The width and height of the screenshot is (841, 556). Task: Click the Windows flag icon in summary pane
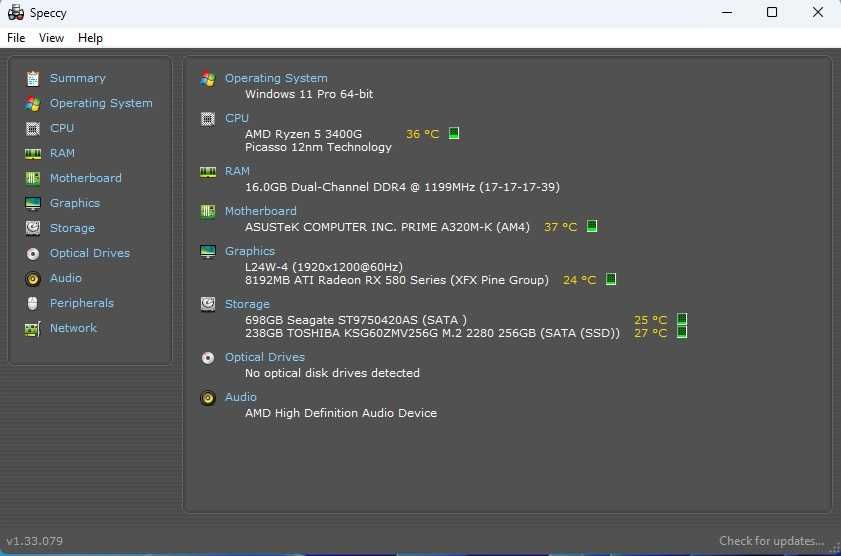208,79
